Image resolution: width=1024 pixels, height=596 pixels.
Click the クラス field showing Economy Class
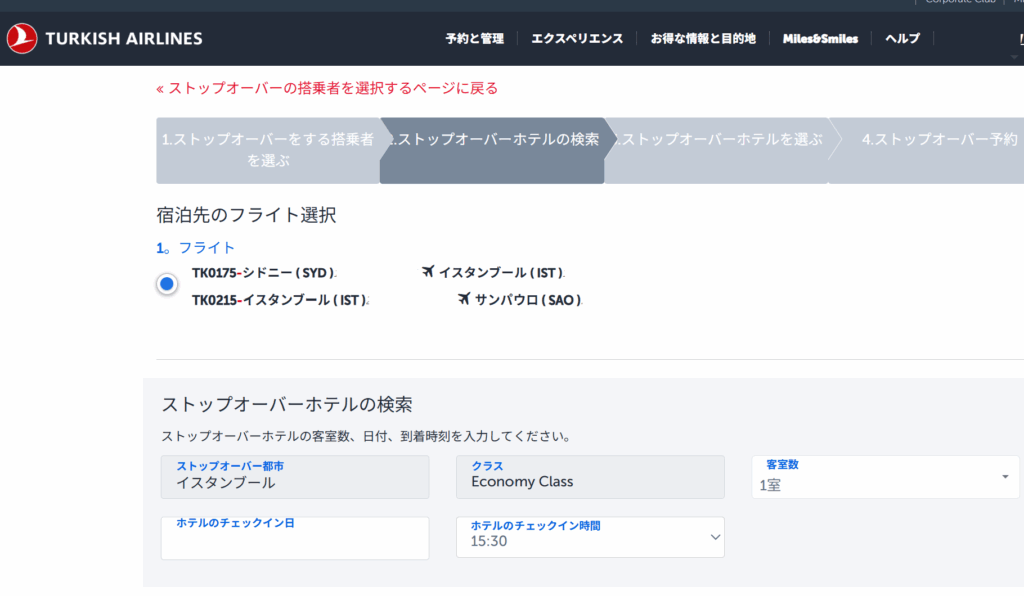[x=590, y=477]
